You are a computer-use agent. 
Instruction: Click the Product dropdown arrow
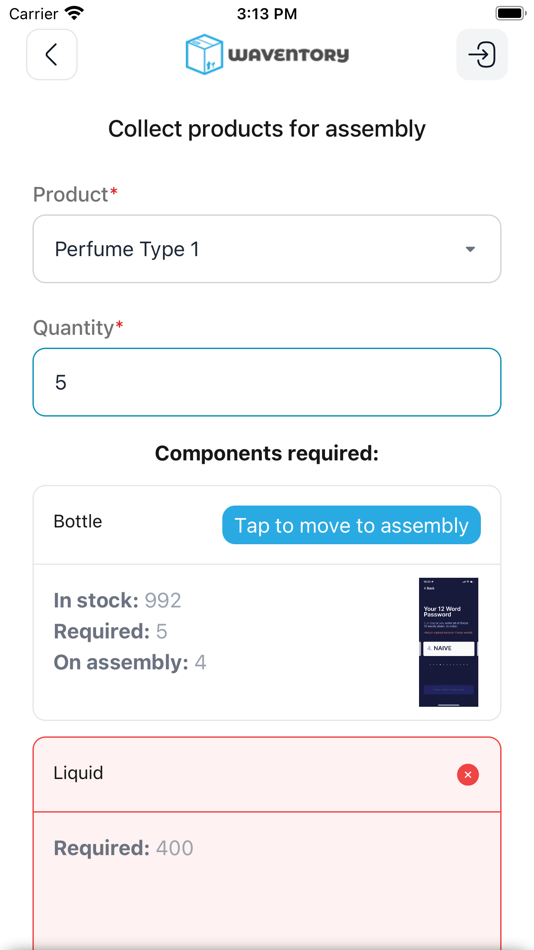tap(470, 250)
